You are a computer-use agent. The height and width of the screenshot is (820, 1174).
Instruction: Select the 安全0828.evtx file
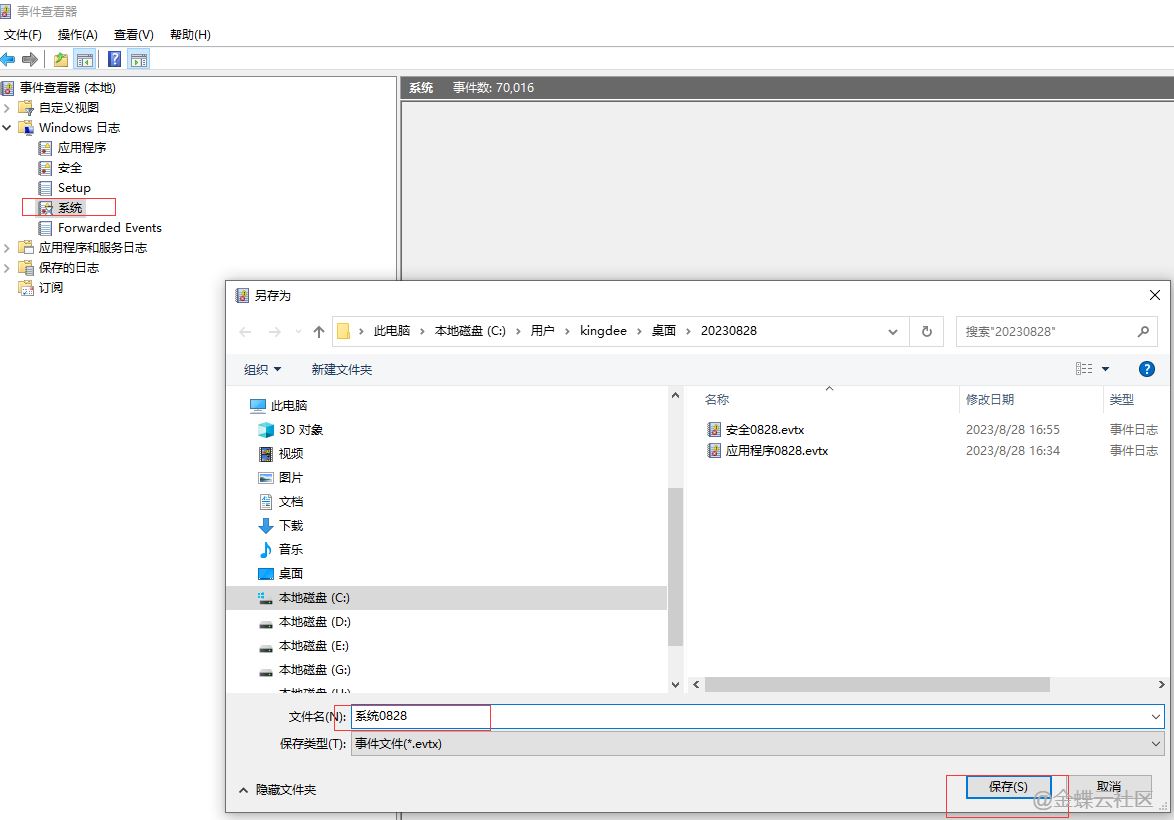764,429
